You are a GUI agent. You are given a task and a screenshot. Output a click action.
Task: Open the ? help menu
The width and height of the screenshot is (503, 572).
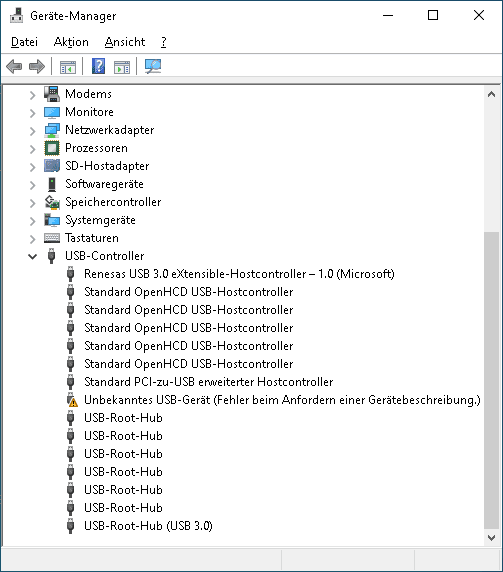click(164, 42)
